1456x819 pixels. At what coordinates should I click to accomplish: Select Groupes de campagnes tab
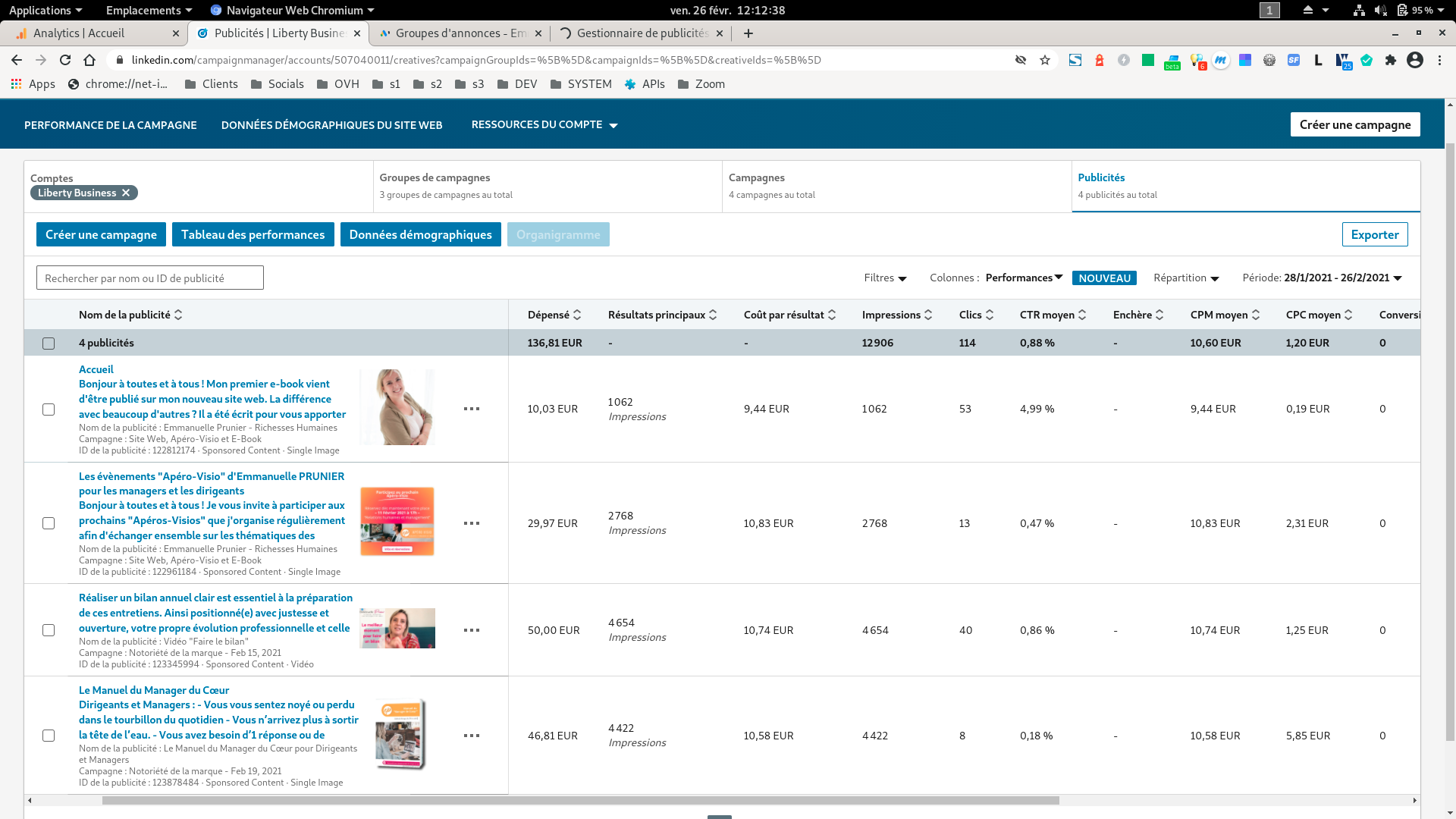click(x=548, y=186)
